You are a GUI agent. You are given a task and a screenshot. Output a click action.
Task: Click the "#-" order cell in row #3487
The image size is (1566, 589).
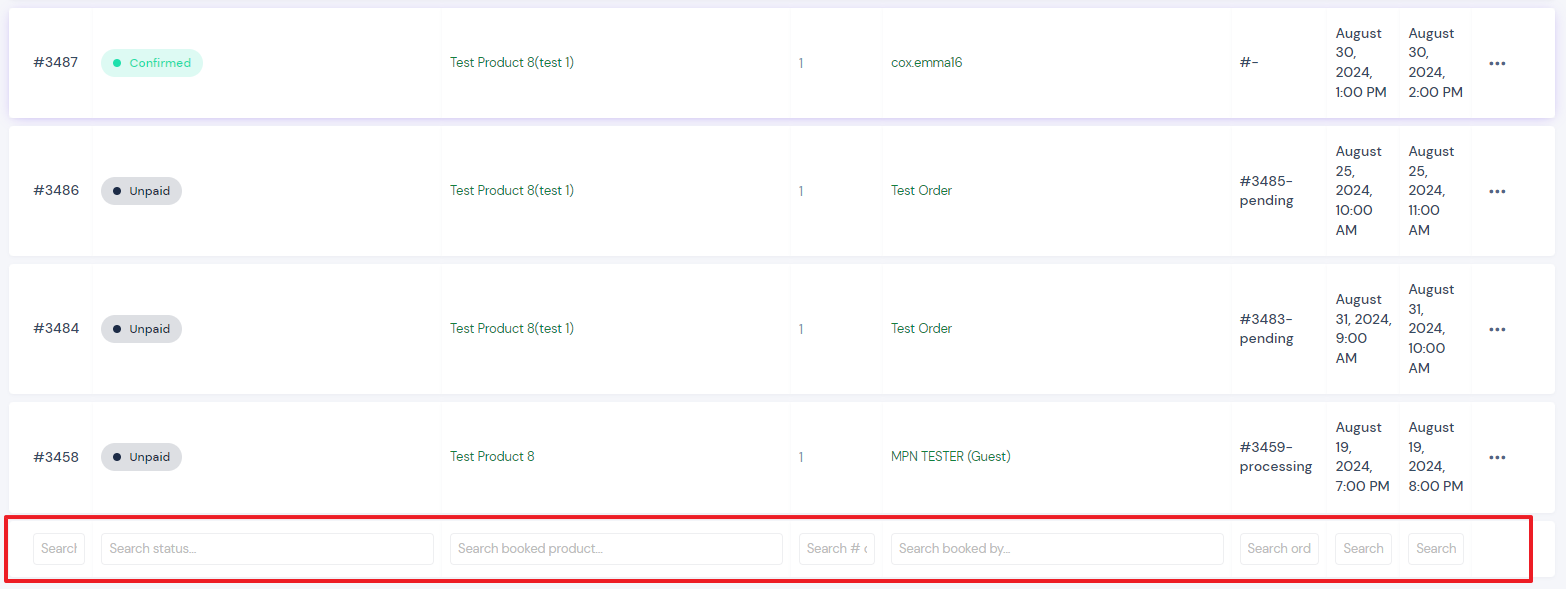[x=1249, y=63]
